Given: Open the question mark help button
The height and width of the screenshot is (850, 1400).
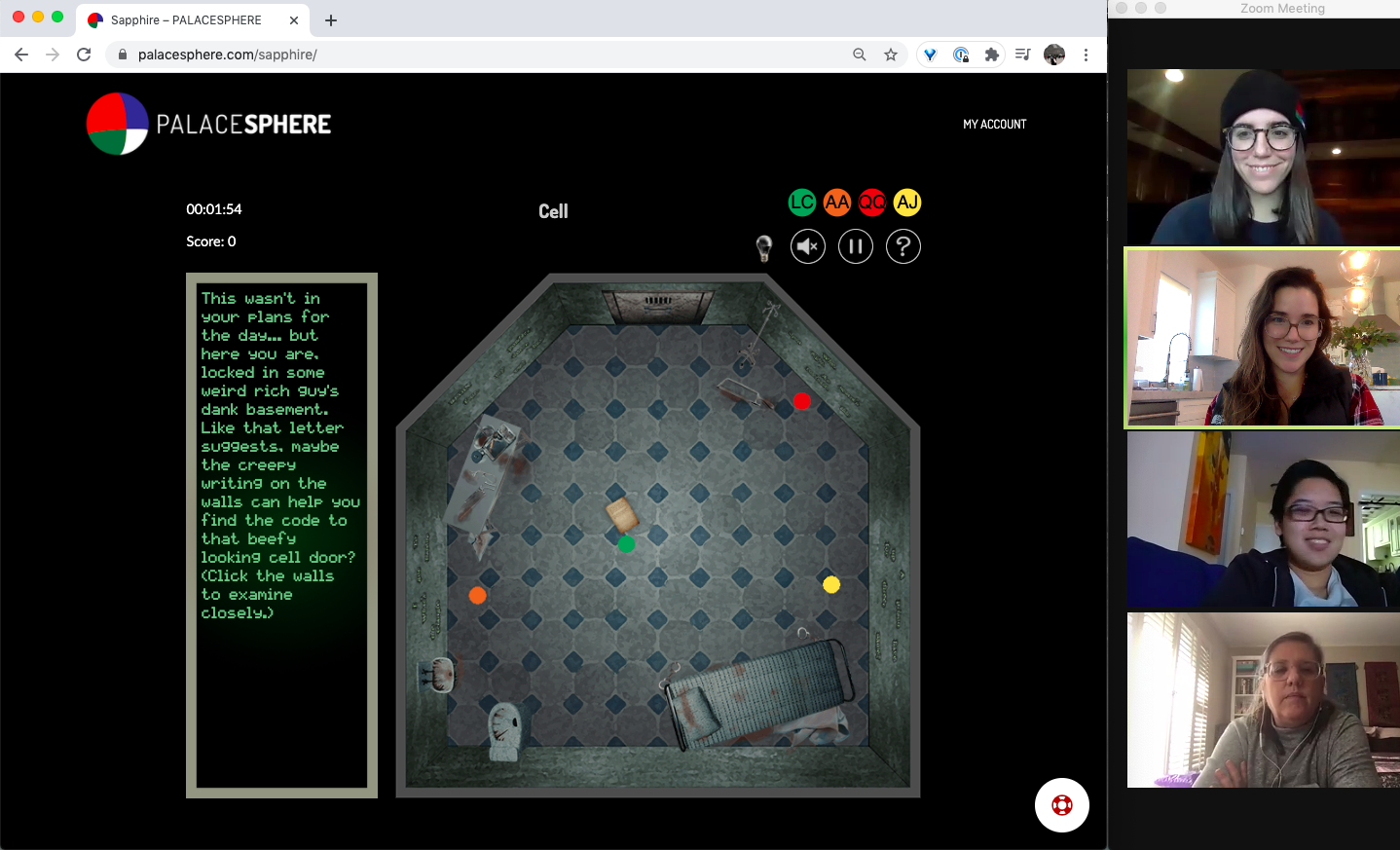Looking at the screenshot, I should coord(903,246).
